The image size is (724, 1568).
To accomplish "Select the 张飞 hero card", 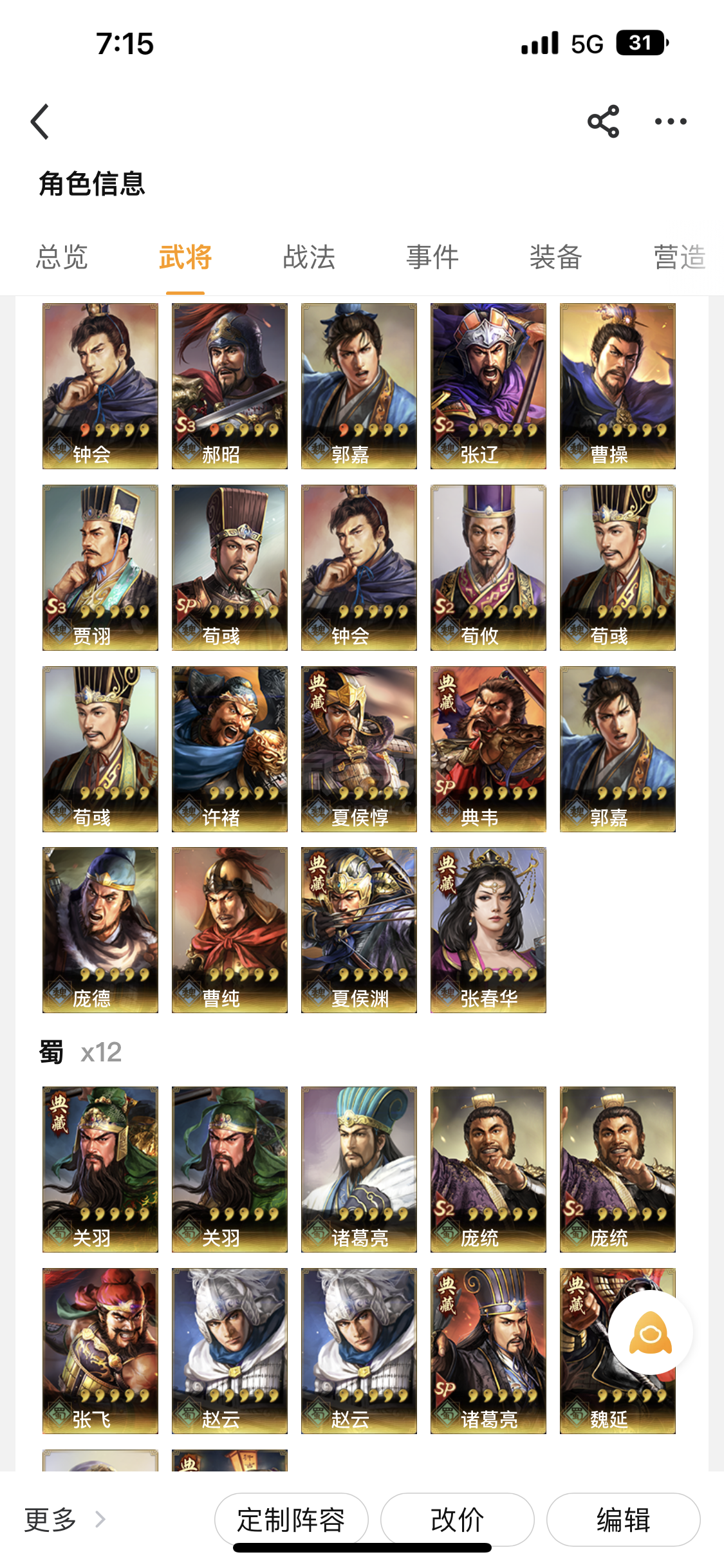I will coord(100,1351).
